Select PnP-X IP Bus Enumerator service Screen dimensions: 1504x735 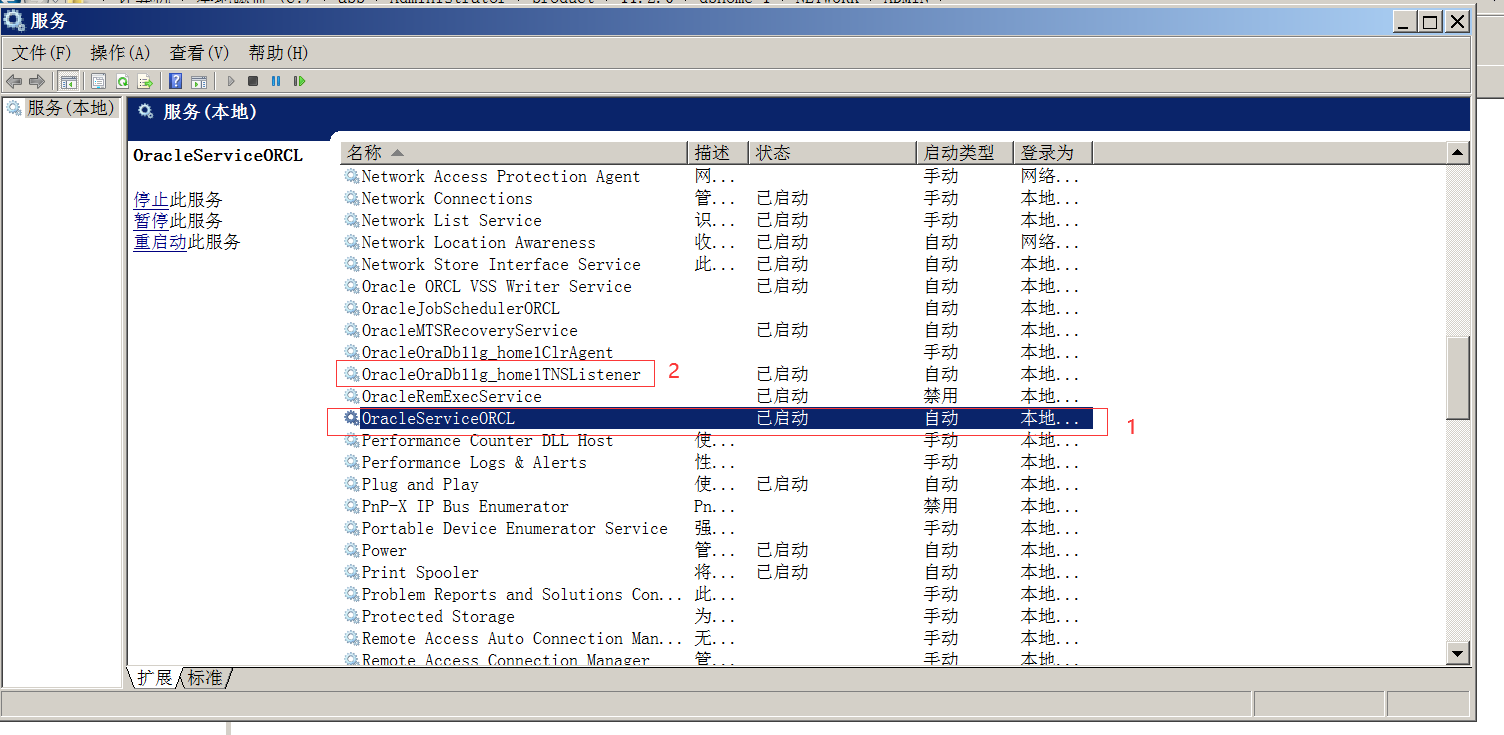pyautogui.click(x=465, y=506)
